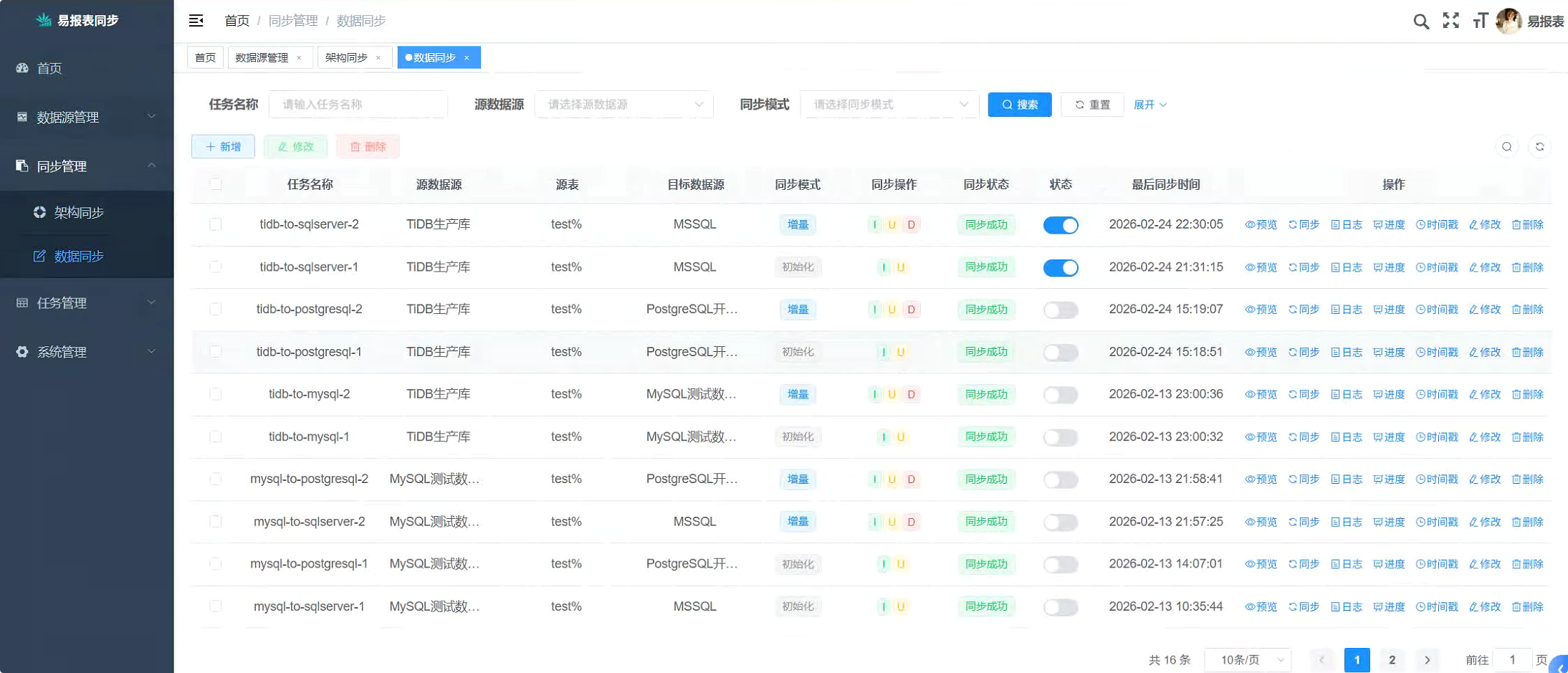Click the font size adjustment icon
Viewport: 1568px width, 673px height.
click(1481, 22)
